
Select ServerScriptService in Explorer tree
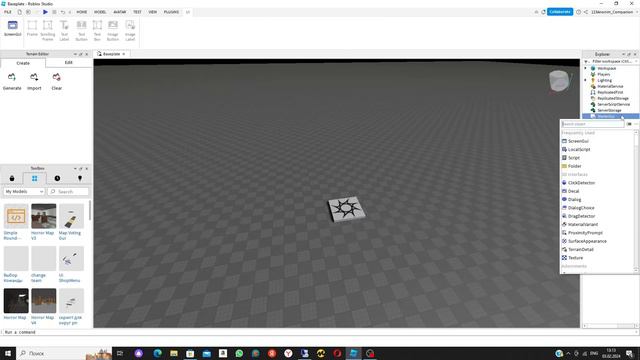(613, 104)
